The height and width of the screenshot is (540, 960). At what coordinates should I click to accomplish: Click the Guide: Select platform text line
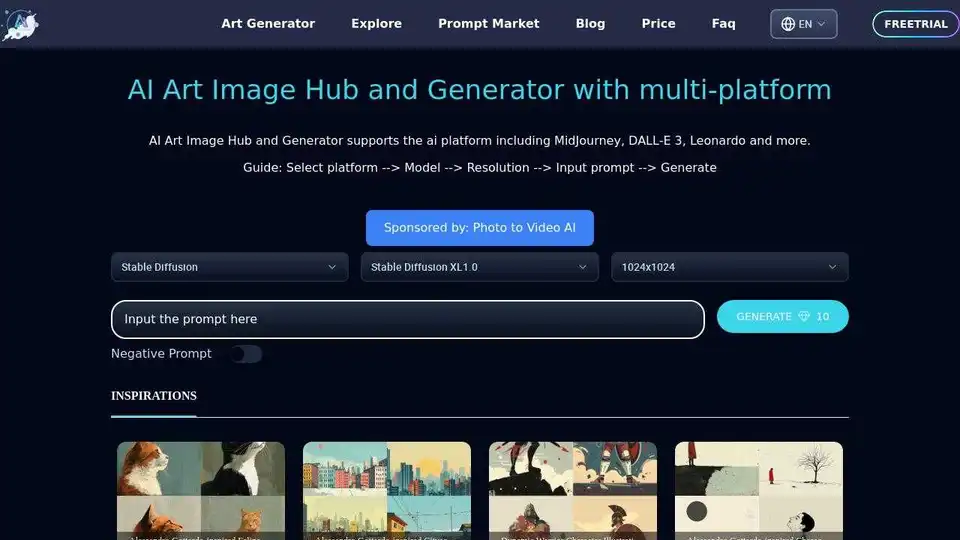(x=479, y=168)
